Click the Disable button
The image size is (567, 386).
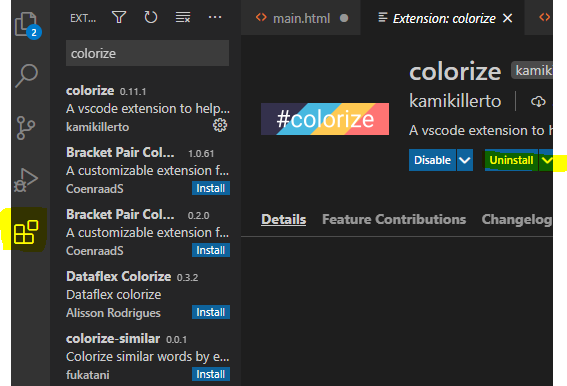[x=432, y=160]
